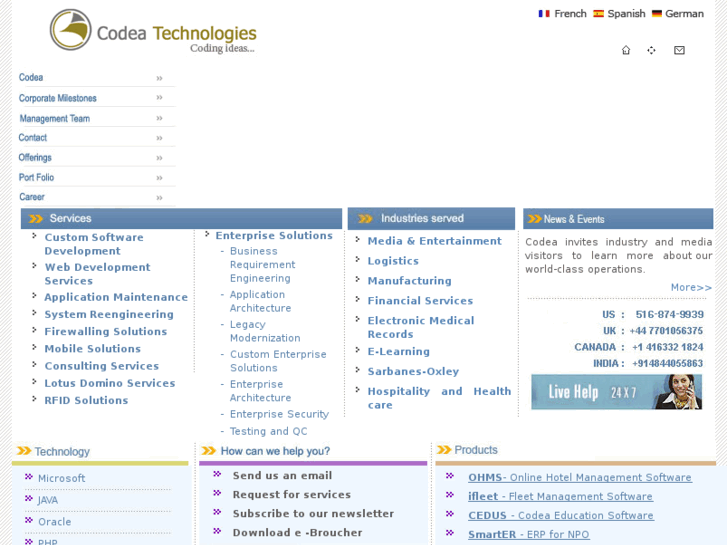Screen dimensions: 727x545
Task: Expand the Career menu chevron
Action: pyautogui.click(x=159, y=198)
